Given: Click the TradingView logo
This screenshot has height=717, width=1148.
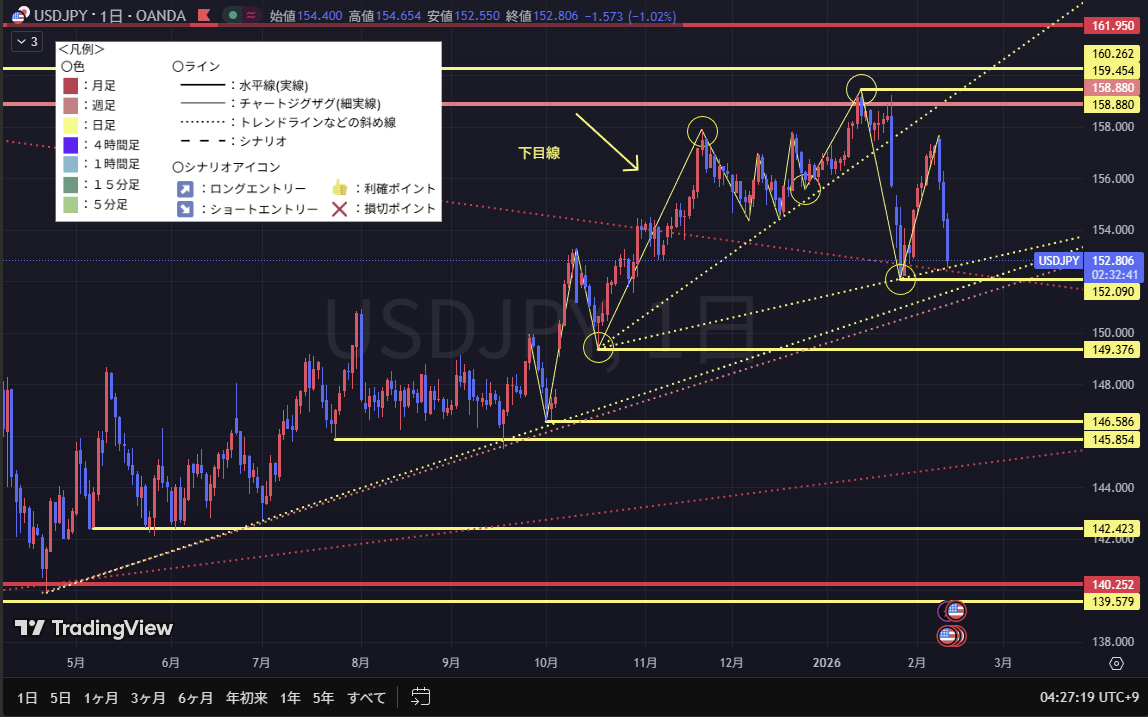Looking at the screenshot, I should [93, 628].
